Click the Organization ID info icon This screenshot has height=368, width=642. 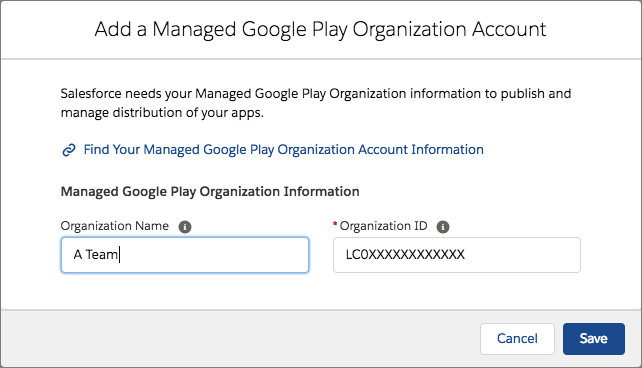click(443, 227)
